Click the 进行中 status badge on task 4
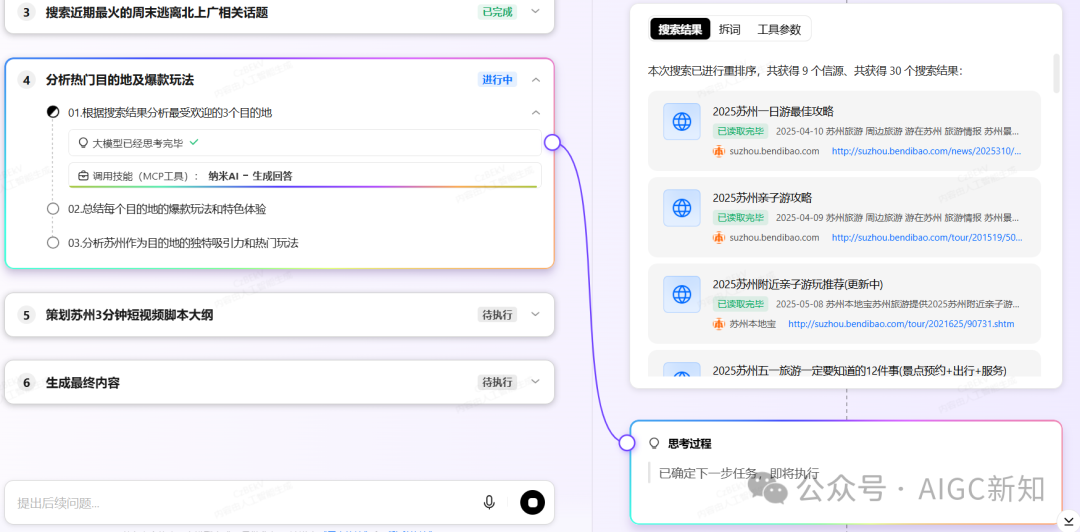The height and width of the screenshot is (532, 1080). (x=497, y=79)
